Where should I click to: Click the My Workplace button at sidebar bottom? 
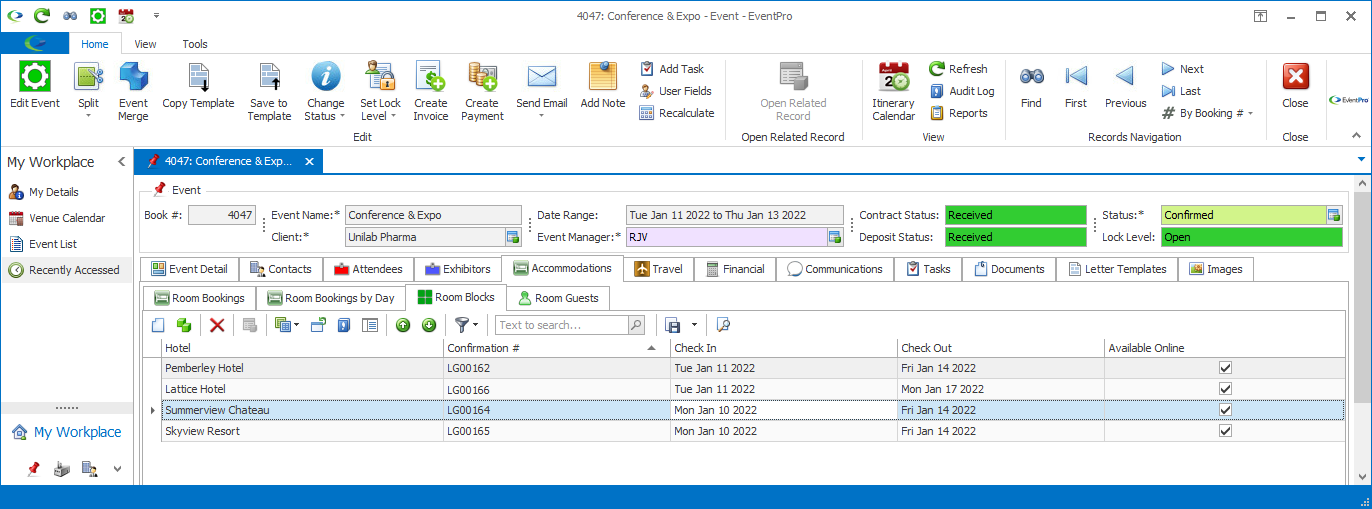click(x=66, y=432)
